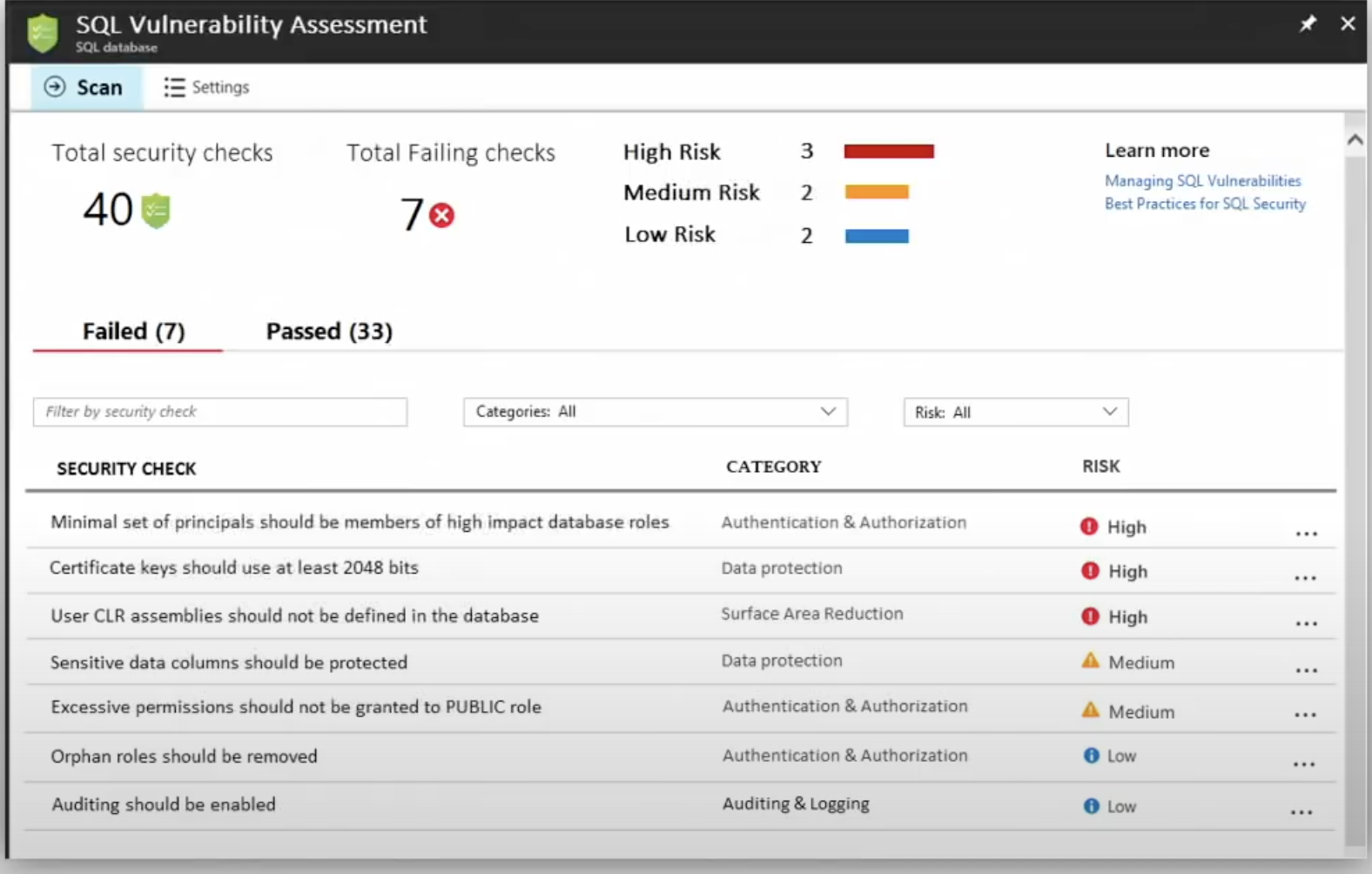Click High risk icon on Minimal set row
This screenshot has width=1372, height=874.
pyautogui.click(x=1089, y=526)
